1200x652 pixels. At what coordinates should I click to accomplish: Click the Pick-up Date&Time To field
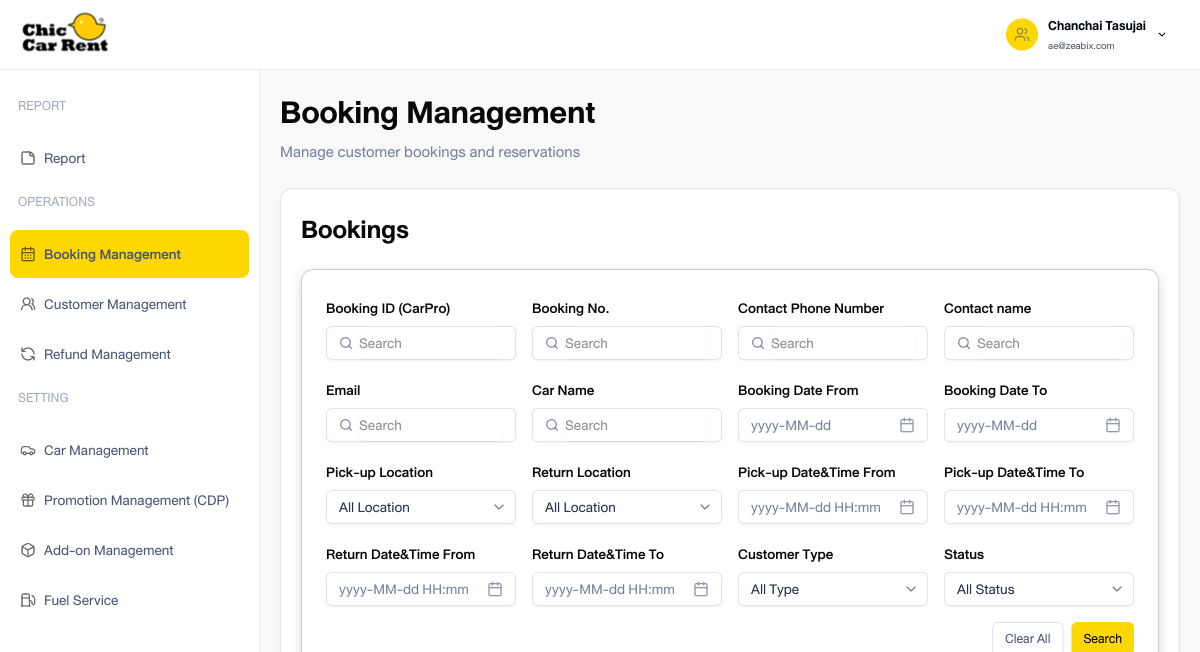(x=1039, y=507)
